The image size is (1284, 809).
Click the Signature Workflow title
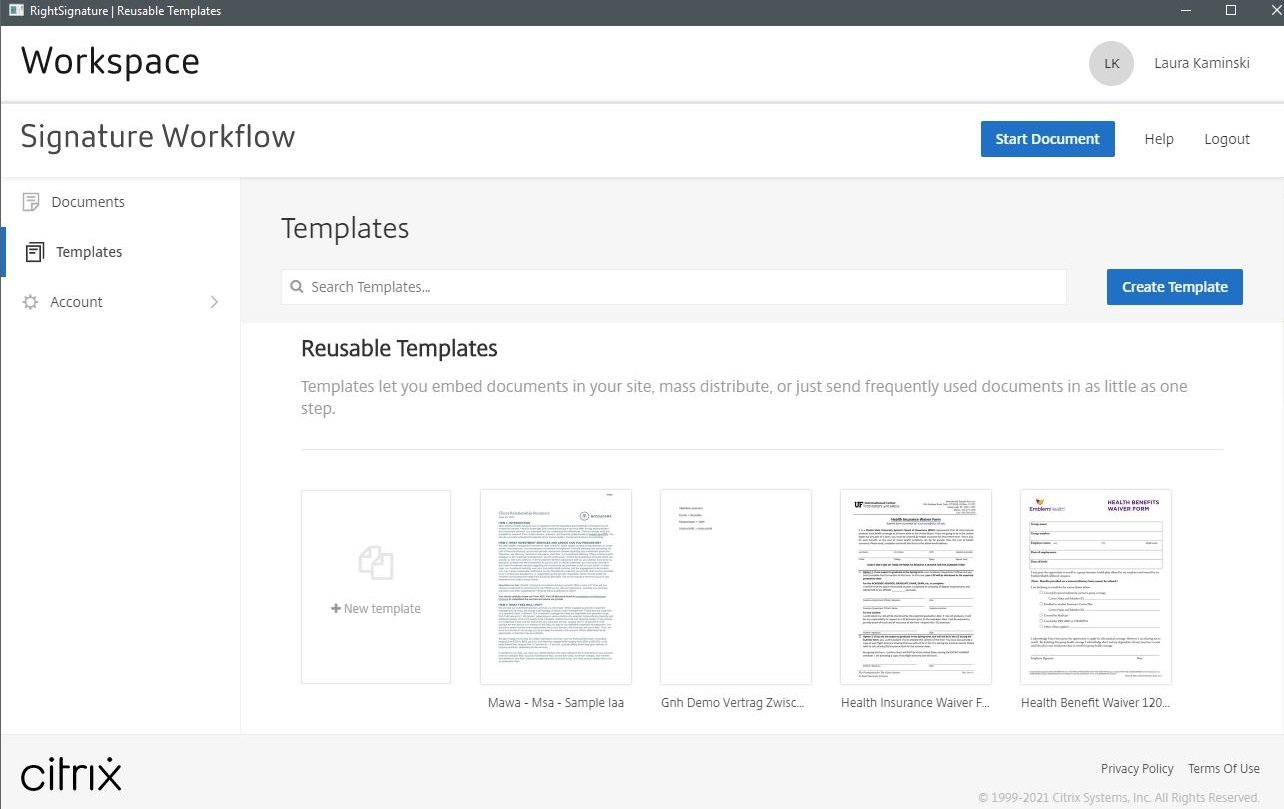(x=158, y=137)
